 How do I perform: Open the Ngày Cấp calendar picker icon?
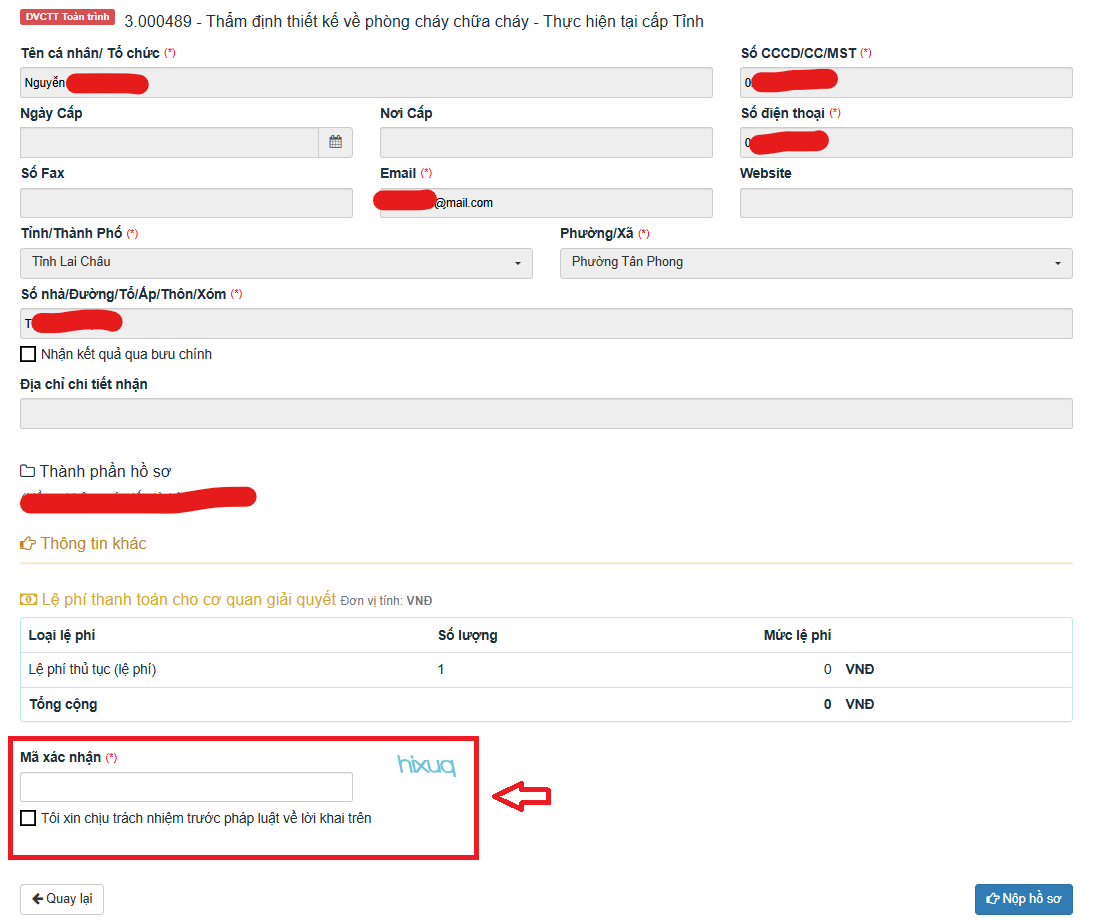tap(336, 143)
